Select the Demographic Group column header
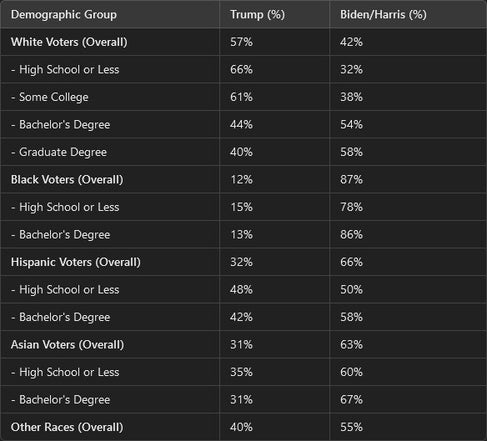 (64, 15)
